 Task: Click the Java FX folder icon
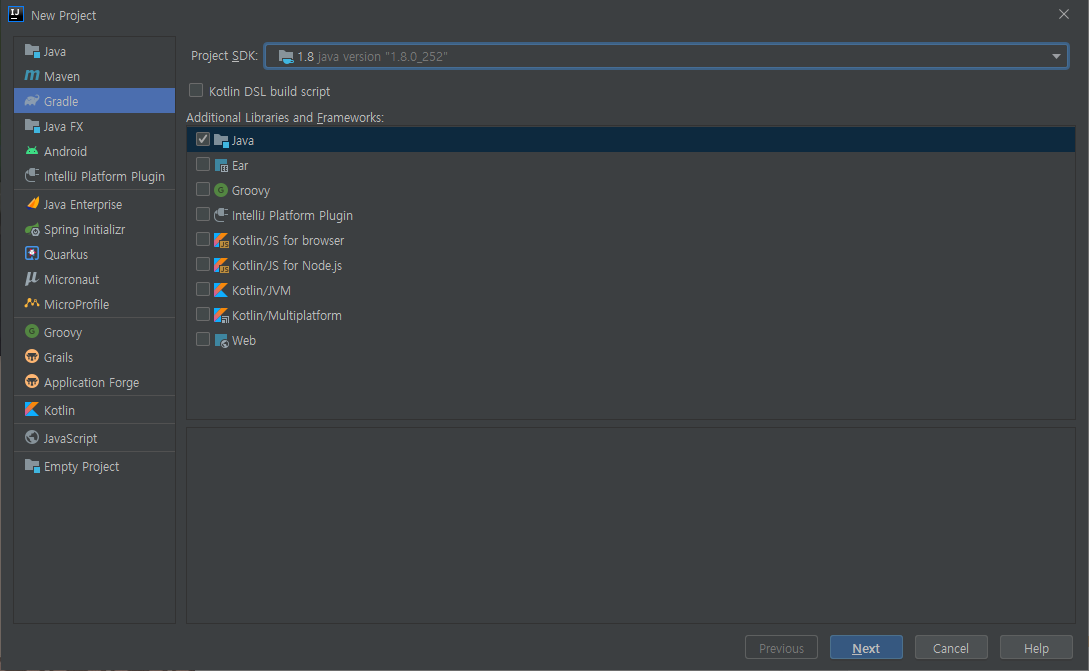(x=32, y=126)
